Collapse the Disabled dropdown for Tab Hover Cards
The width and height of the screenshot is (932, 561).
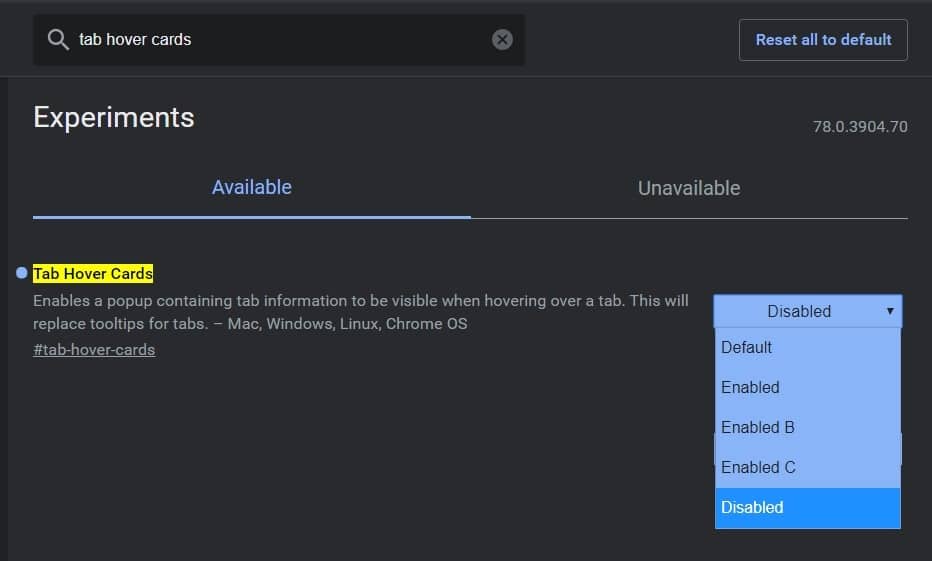coord(808,311)
